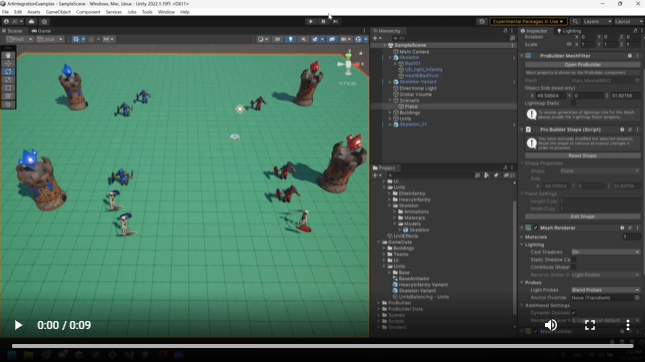Open the File menu
This screenshot has width=645, height=362.
[x=5, y=12]
